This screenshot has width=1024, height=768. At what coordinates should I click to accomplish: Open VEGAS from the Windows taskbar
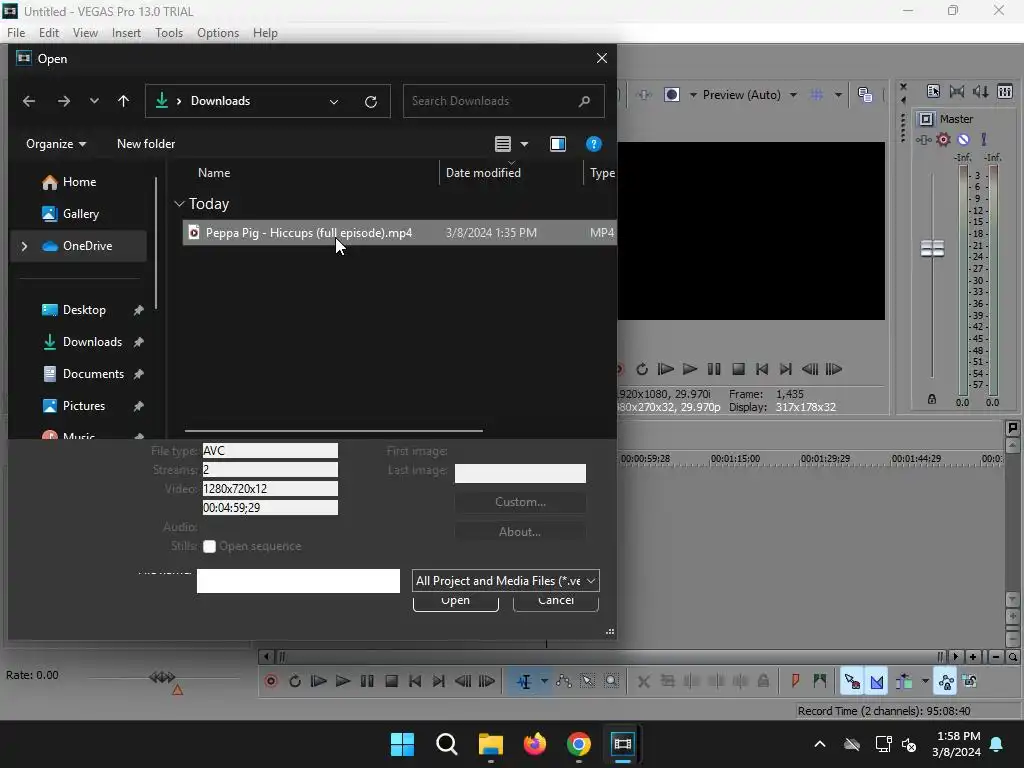tap(622, 744)
